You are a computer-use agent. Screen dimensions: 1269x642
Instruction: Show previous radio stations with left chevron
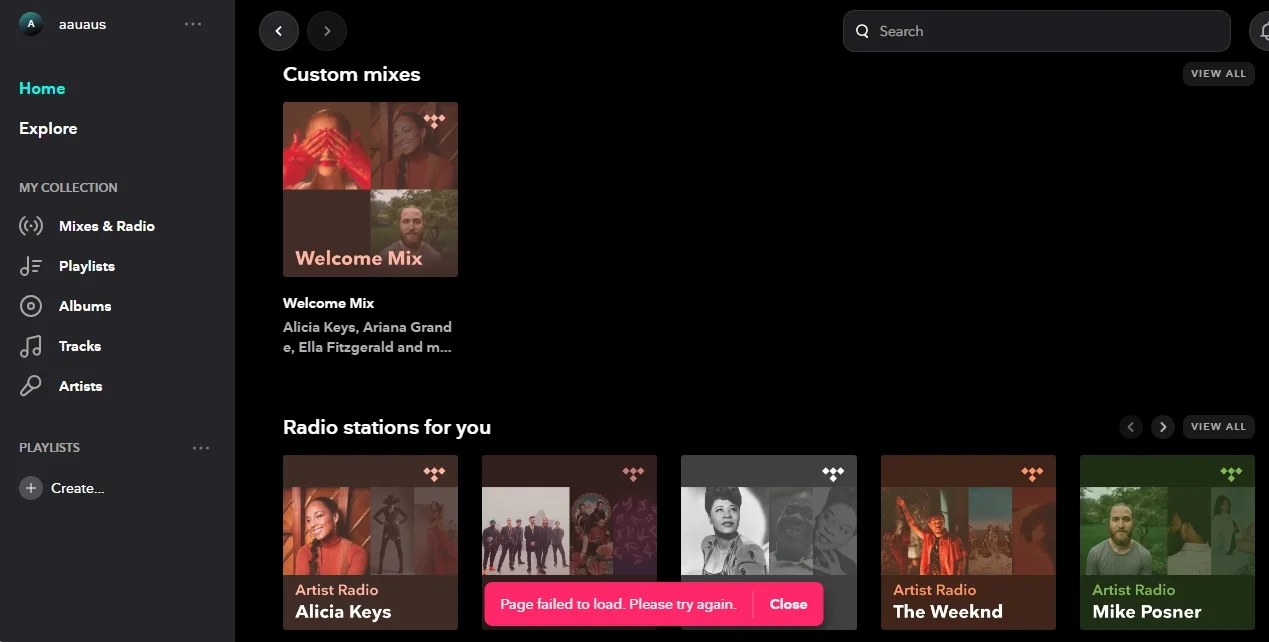1131,427
